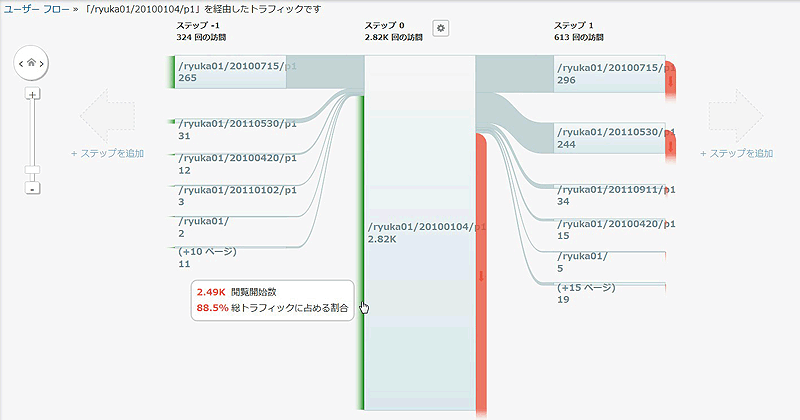Click the zoom slider handle

[x=32, y=170]
